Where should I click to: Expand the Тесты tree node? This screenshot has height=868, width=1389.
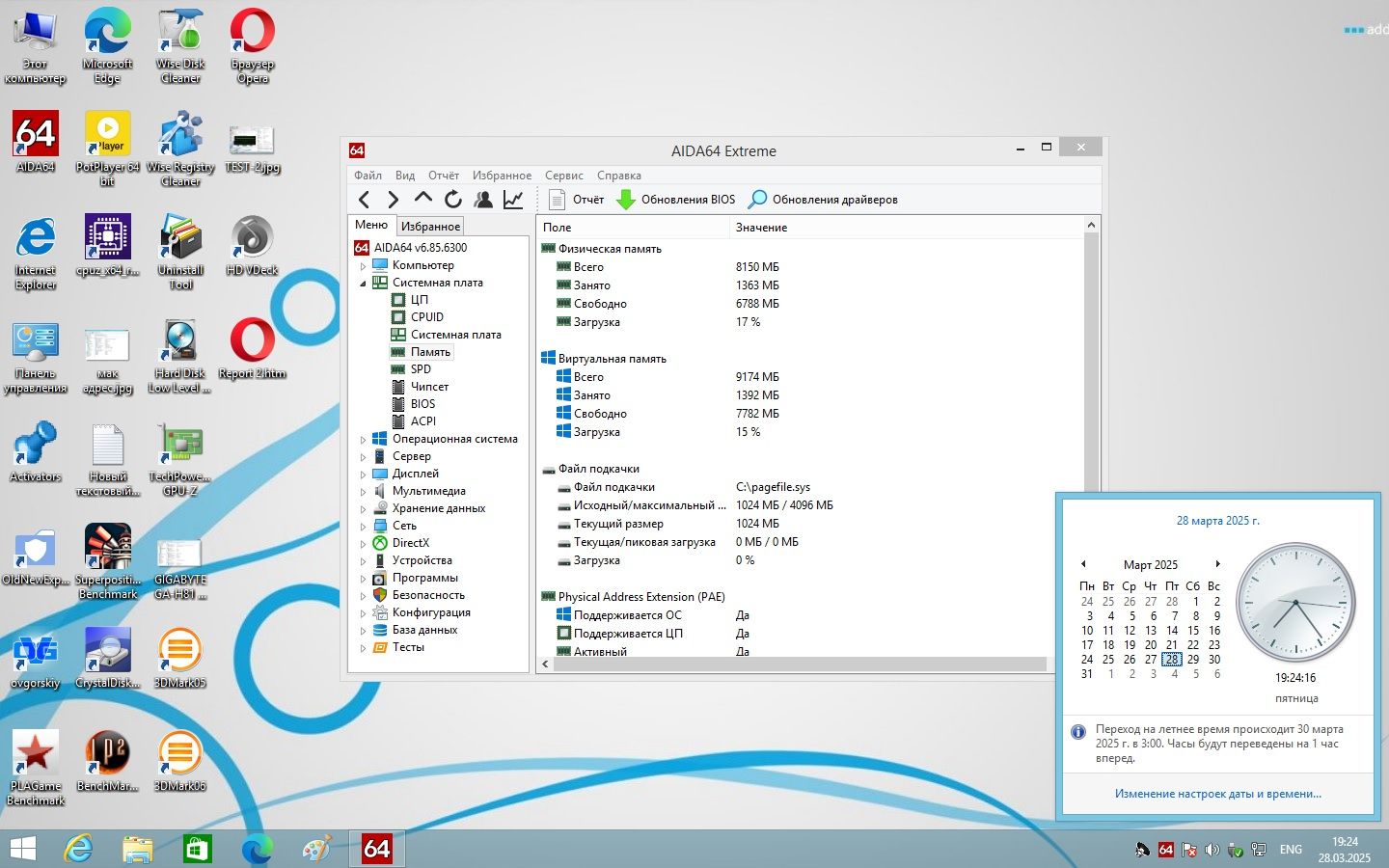pyautogui.click(x=364, y=648)
